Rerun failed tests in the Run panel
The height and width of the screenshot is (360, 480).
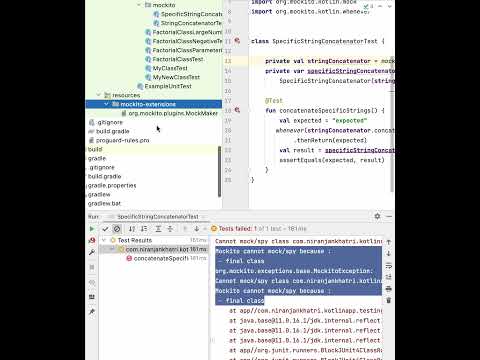[x=92, y=240]
